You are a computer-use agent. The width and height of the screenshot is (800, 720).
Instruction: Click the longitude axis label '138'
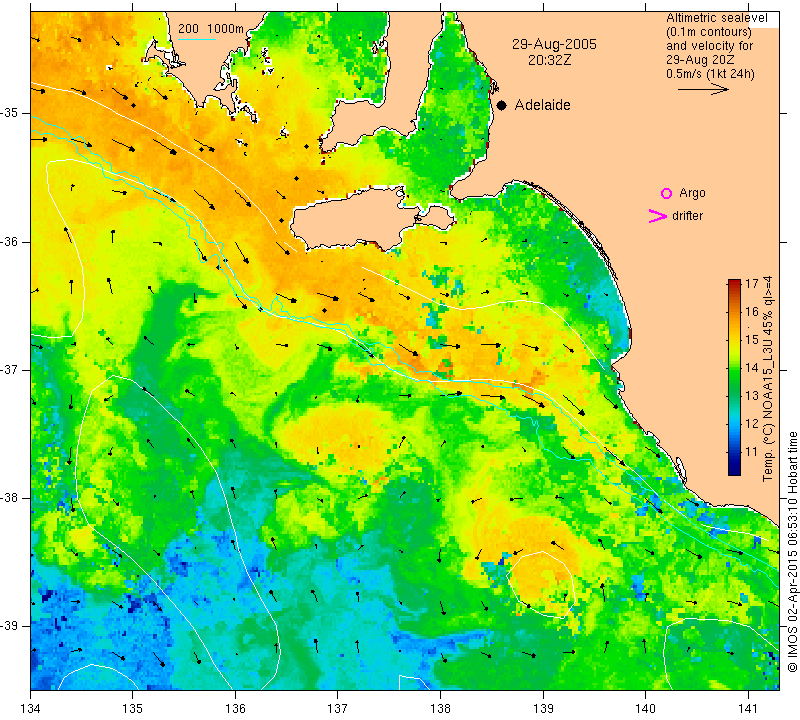440,708
